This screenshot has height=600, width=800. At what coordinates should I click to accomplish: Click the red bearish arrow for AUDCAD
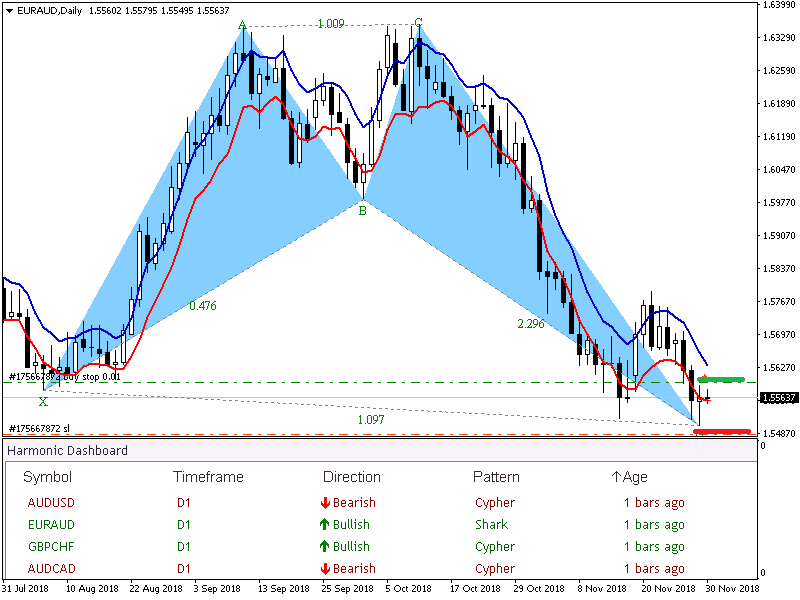pos(325,569)
